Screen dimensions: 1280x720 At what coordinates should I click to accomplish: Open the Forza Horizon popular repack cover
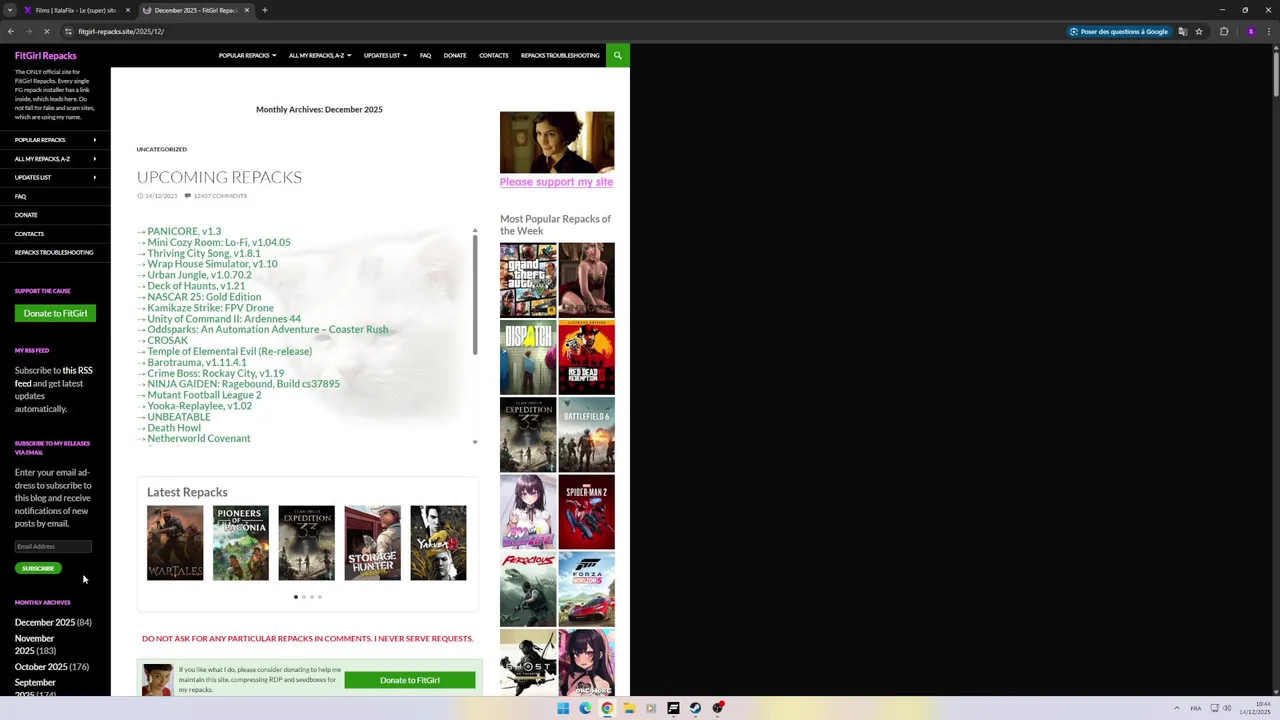586,589
